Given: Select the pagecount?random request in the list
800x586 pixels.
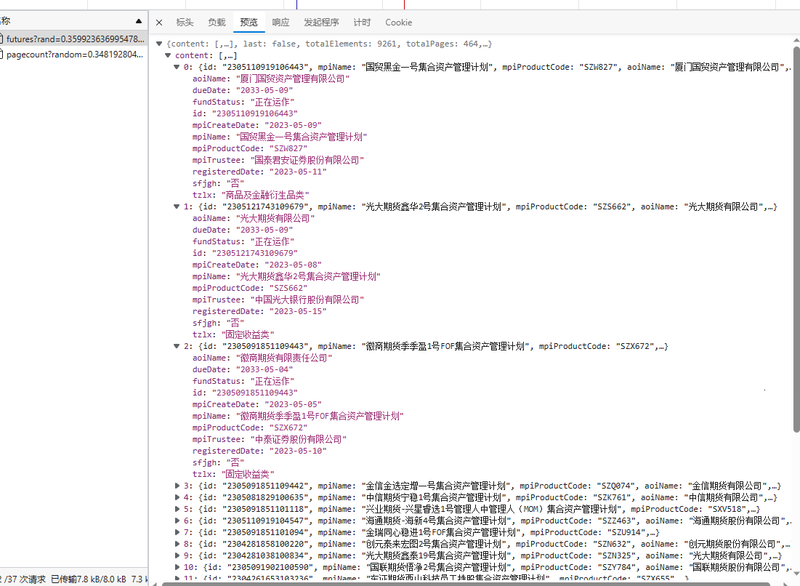Looking at the screenshot, I should point(74,55).
